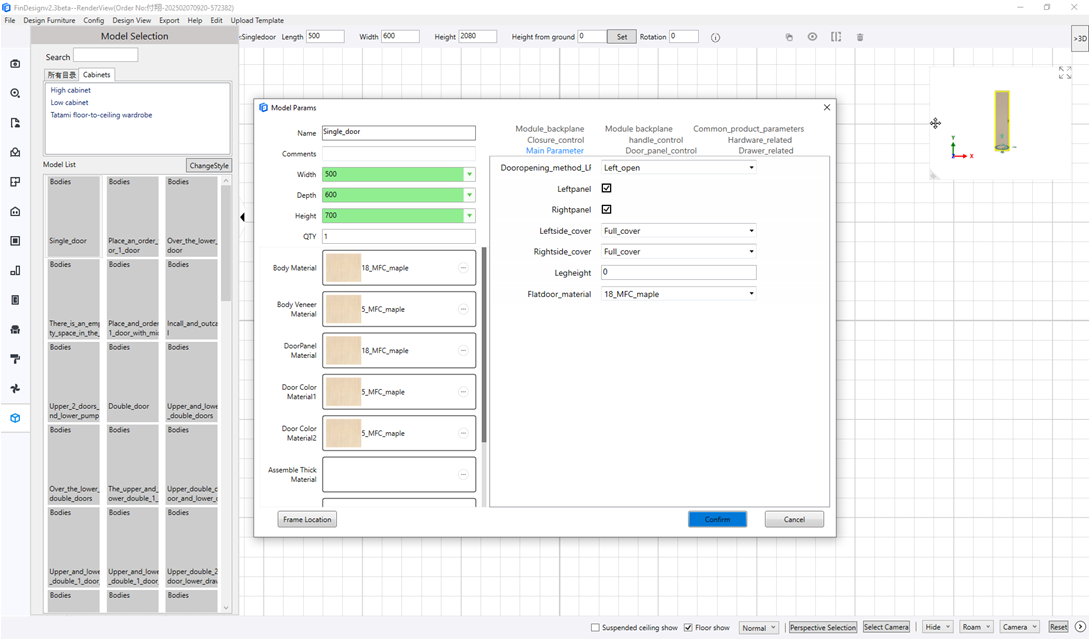Switch to the Hardware_related tab
This screenshot has width=1090, height=640.
760,140
